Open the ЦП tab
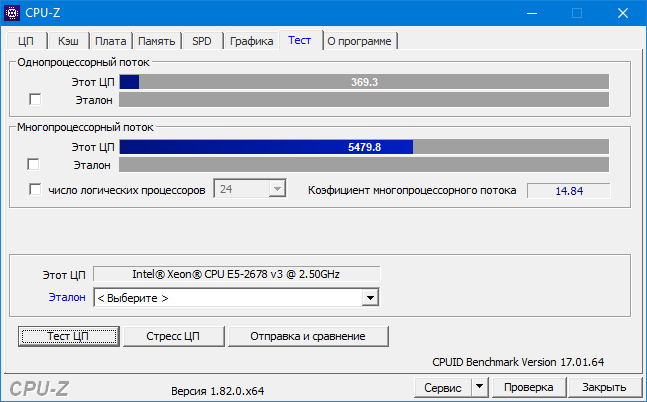 point(26,41)
